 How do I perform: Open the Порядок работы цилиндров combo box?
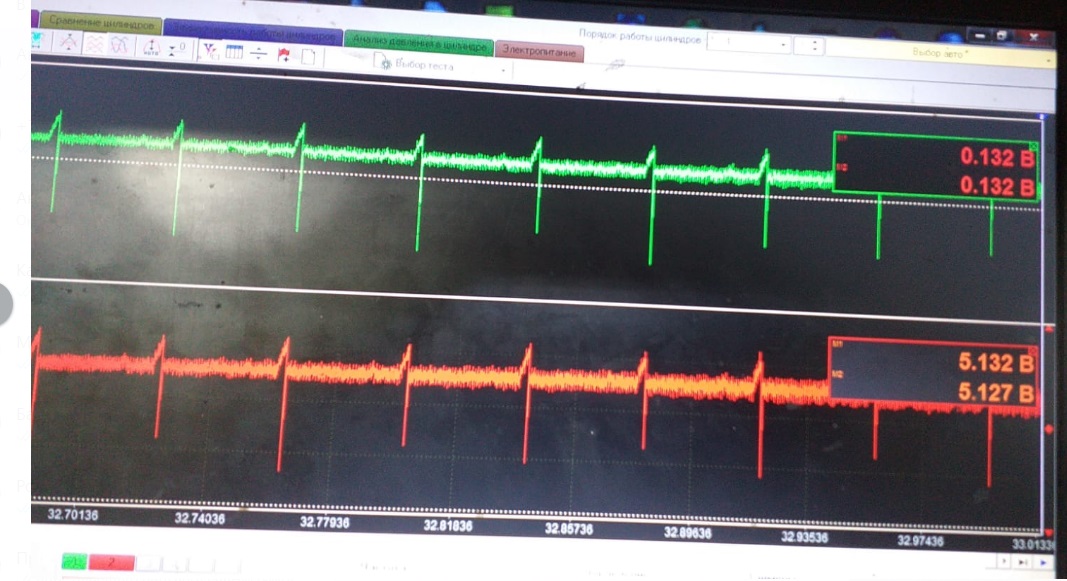[x=749, y=44]
